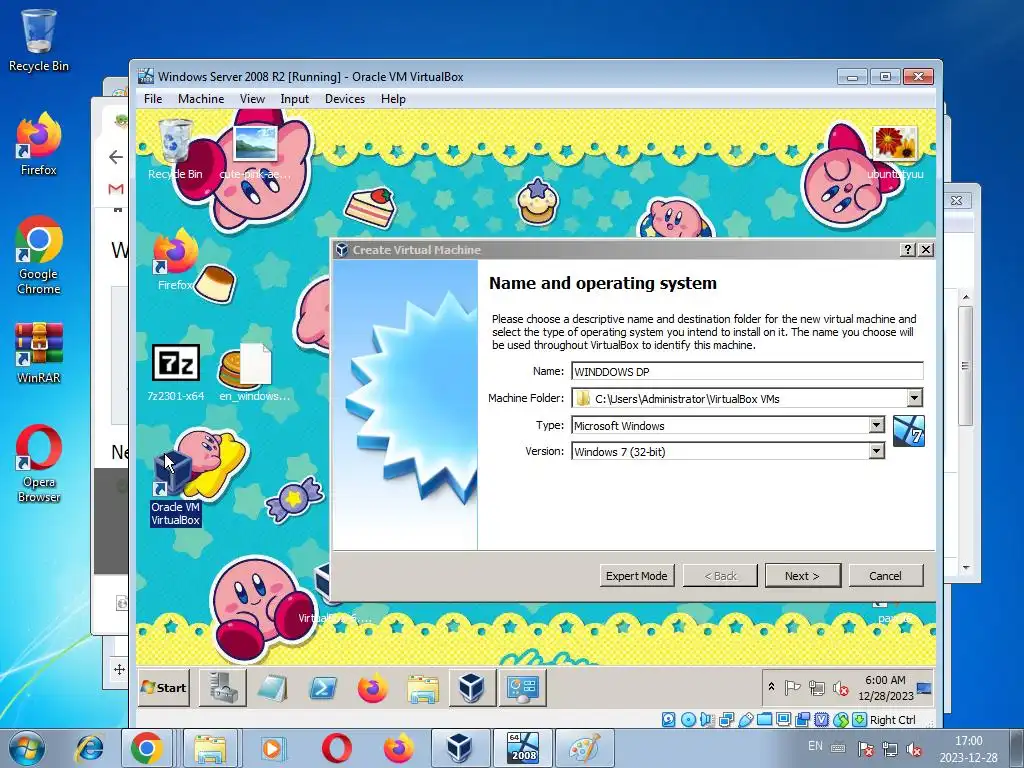Select the WinRAR shortcut on host desktop
The image size is (1024, 768).
coord(39,353)
